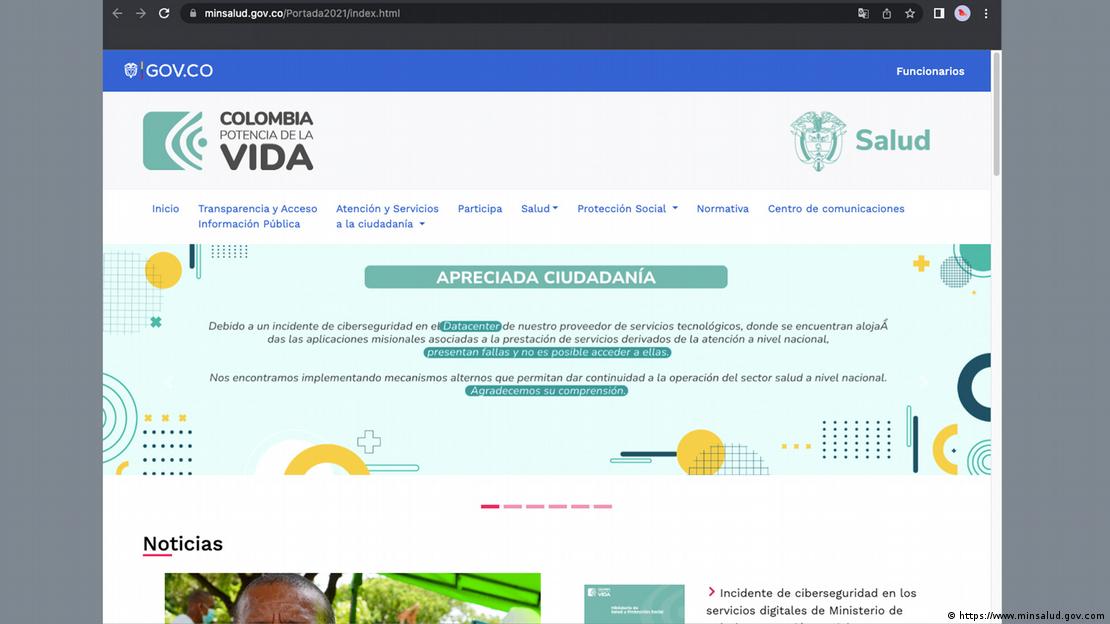1110x624 pixels.
Task: Expand the Salud dropdown menu
Action: 539,209
